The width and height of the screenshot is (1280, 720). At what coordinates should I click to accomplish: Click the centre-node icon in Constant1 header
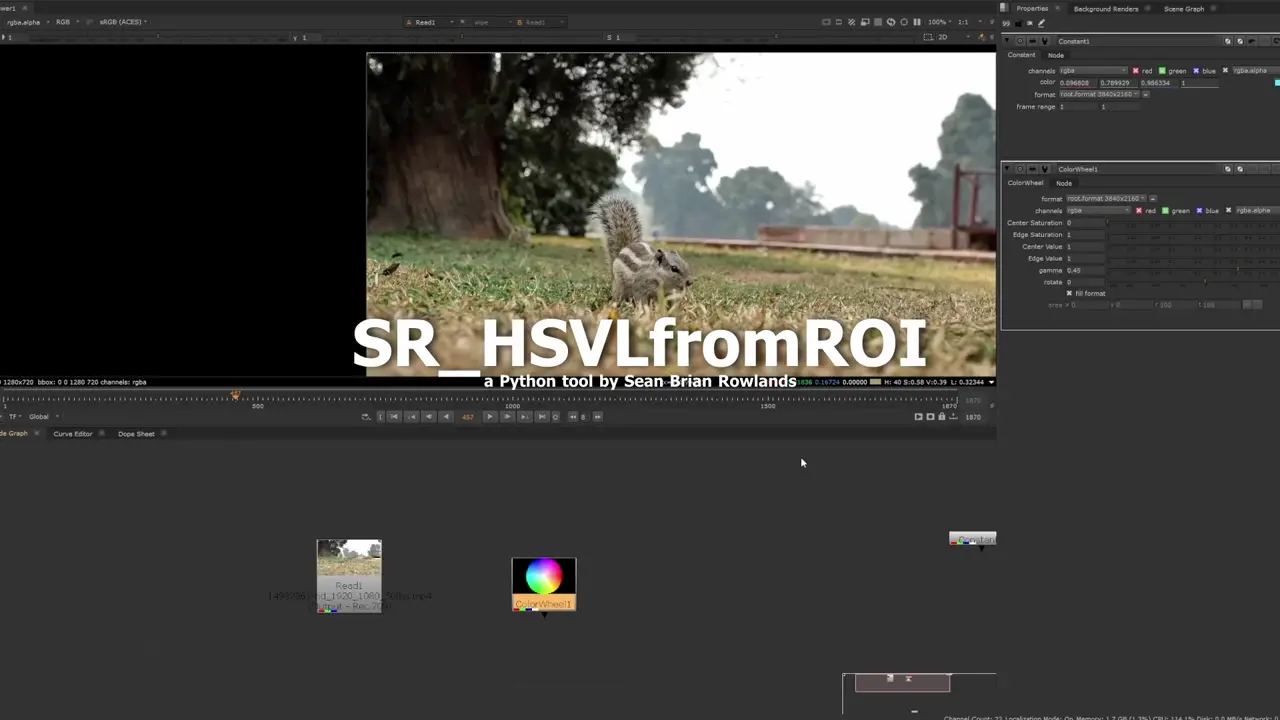point(1020,41)
